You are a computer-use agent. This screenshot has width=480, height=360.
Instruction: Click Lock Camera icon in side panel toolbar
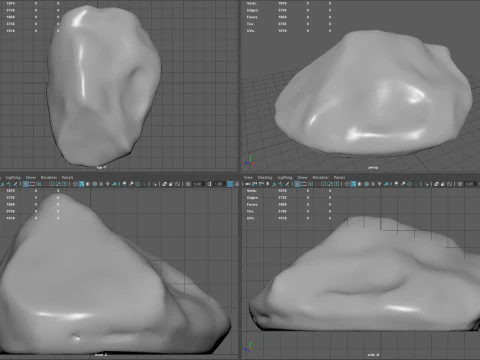point(254,184)
